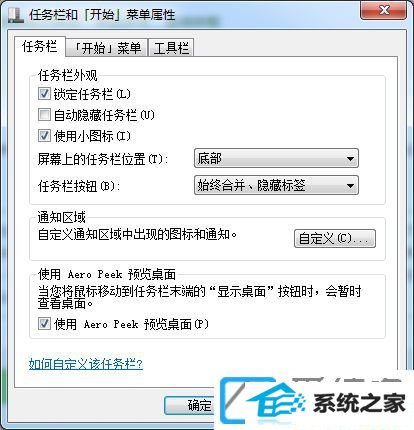This screenshot has width=414, height=430.
Task: Enable the 自动隐藏任务栏 checkbox
Action: 44,115
